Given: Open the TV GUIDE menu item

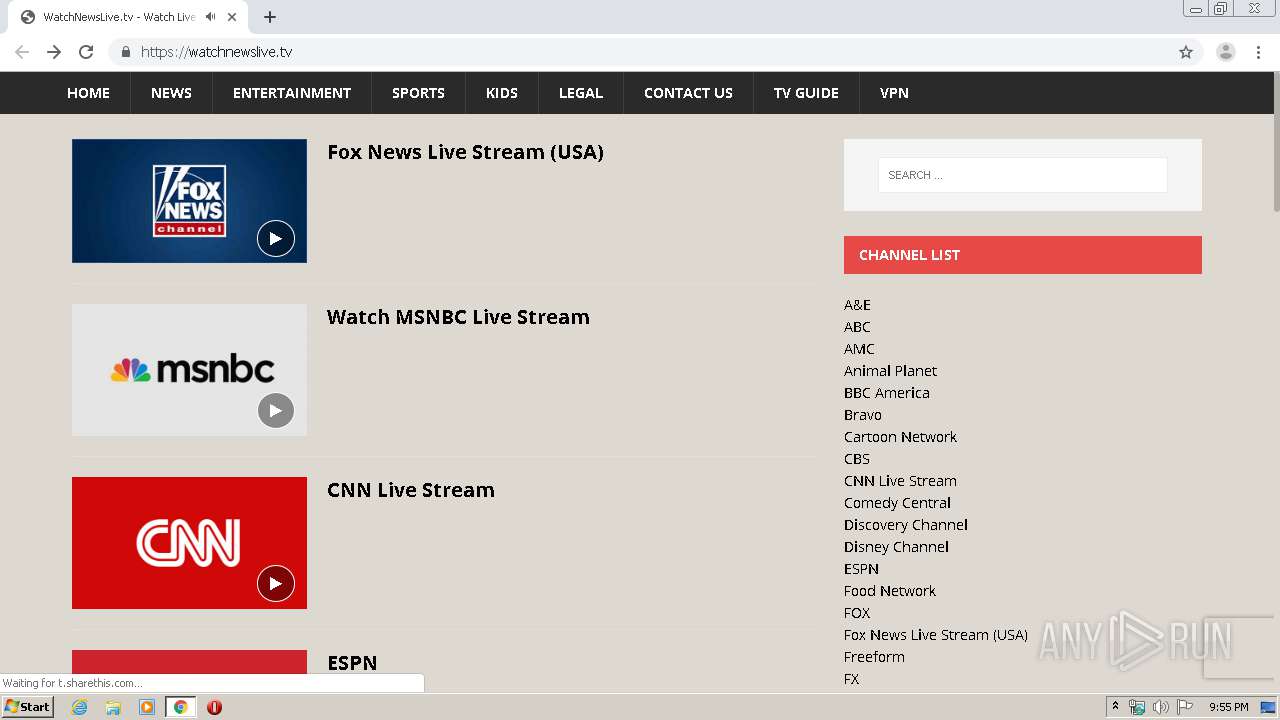Looking at the screenshot, I should coord(806,93).
